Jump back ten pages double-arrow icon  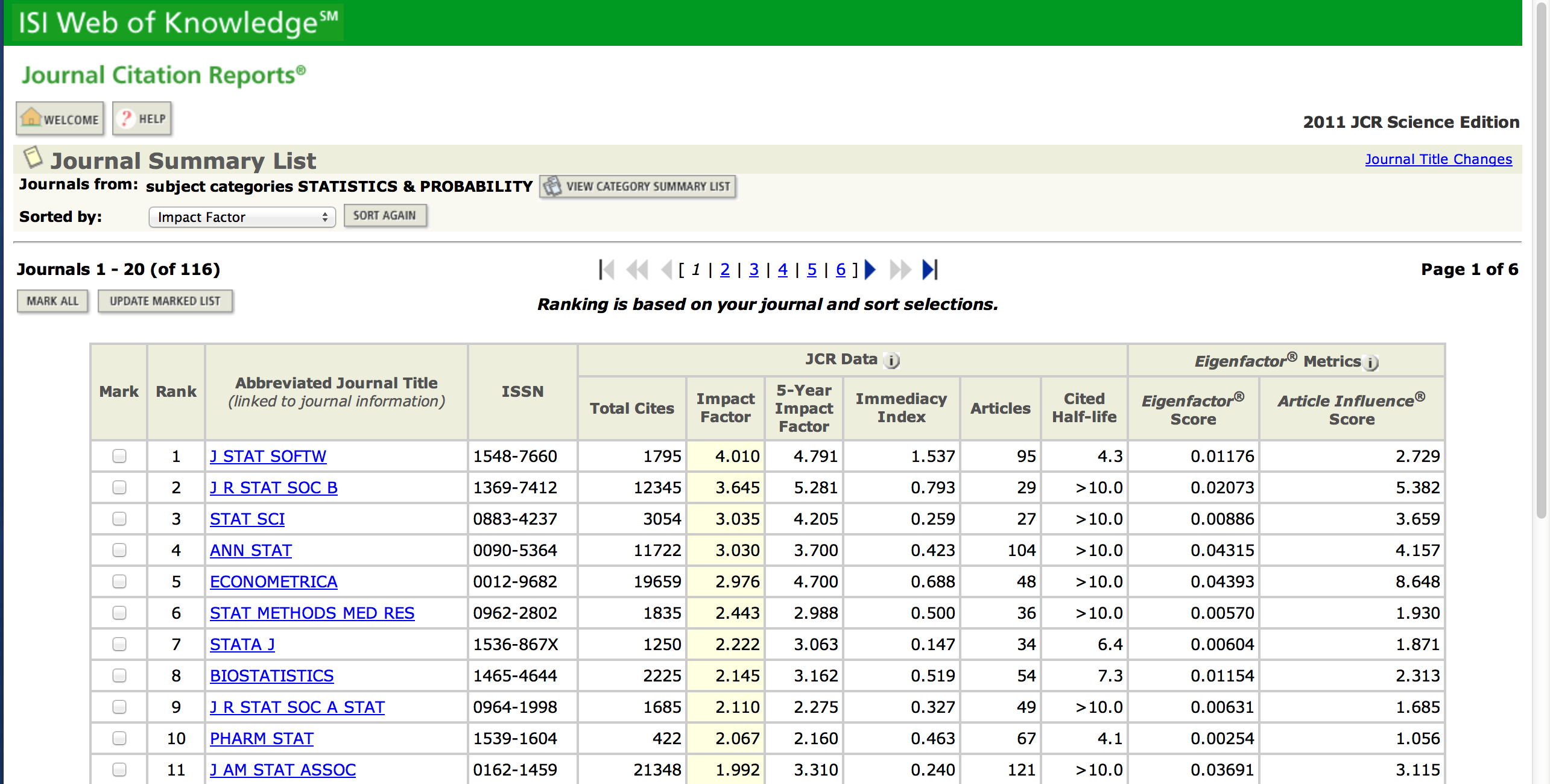637,270
